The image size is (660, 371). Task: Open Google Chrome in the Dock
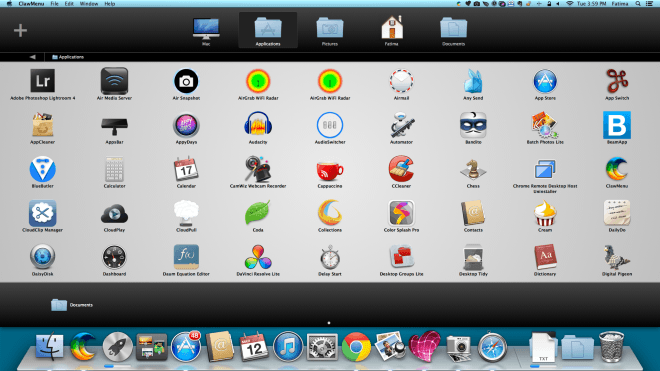click(356, 347)
